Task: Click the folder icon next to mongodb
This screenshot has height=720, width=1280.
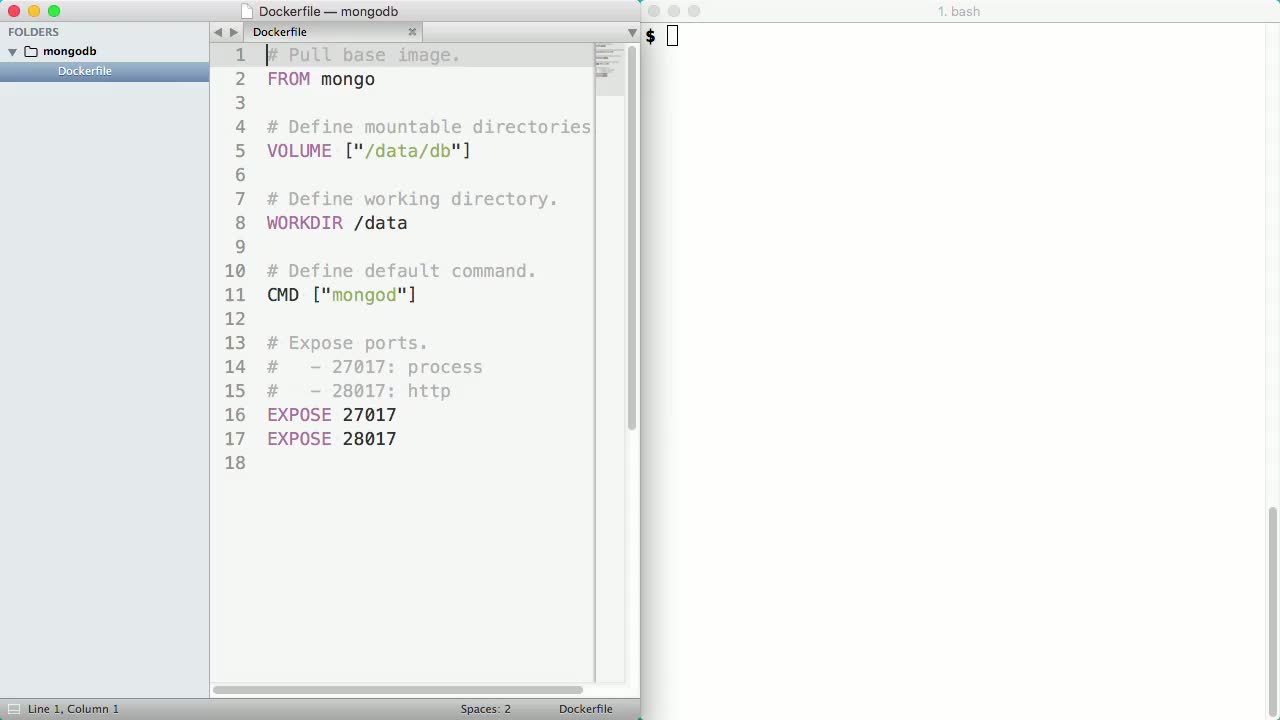Action: 31,51
